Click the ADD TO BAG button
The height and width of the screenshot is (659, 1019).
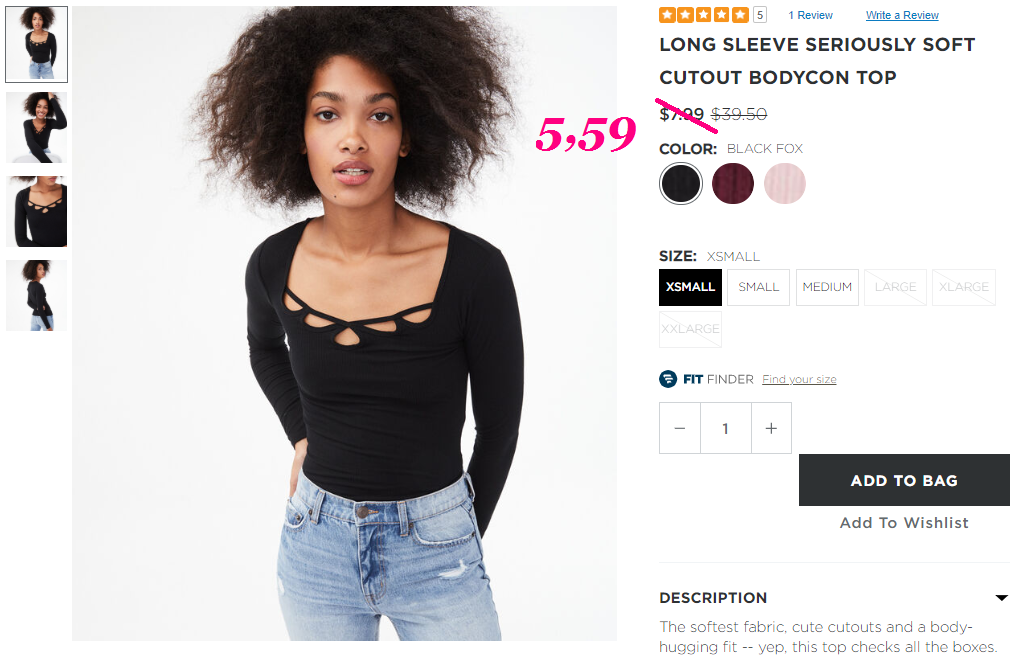[904, 480]
